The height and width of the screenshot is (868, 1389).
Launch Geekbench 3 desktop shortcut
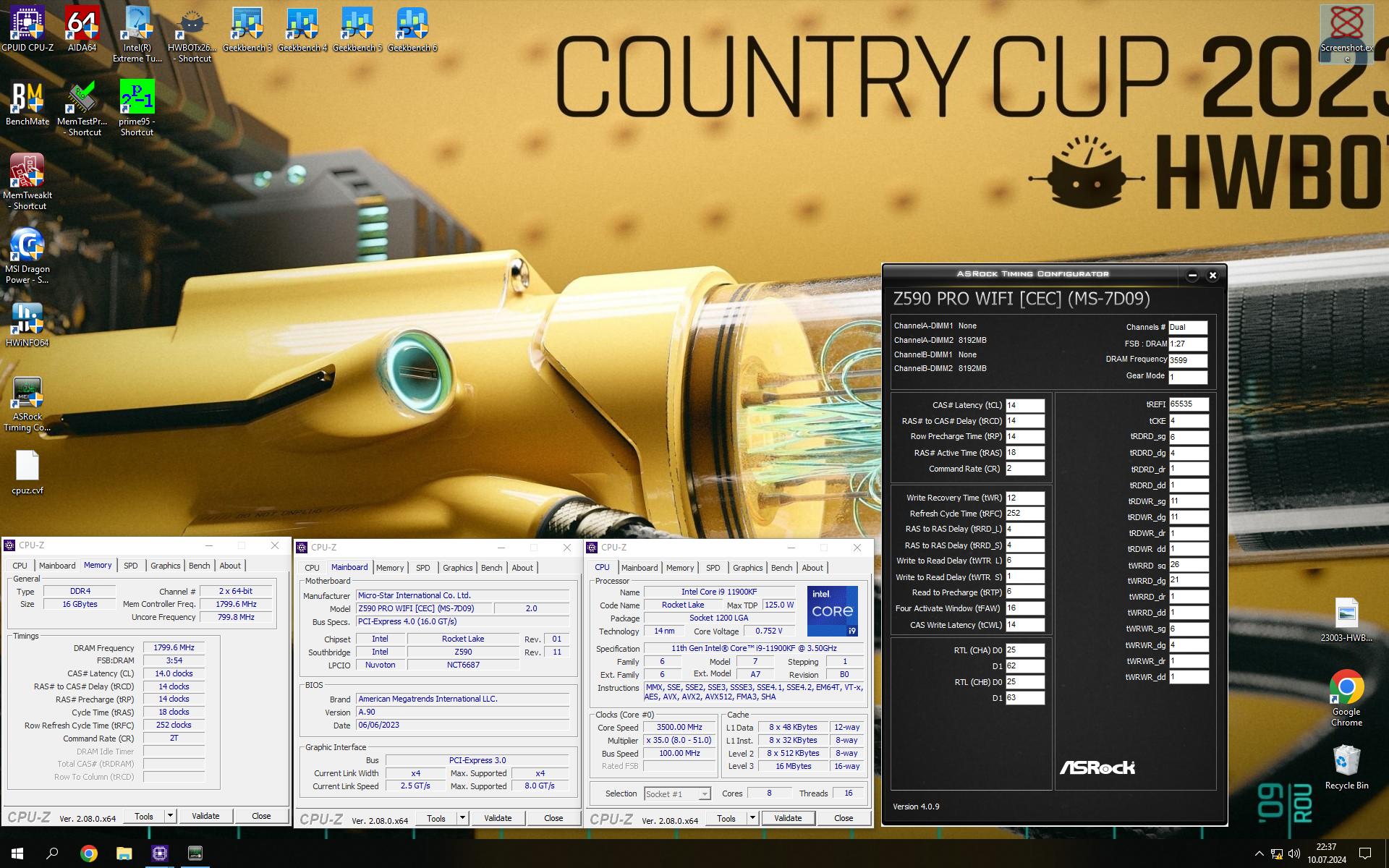pyautogui.click(x=247, y=29)
